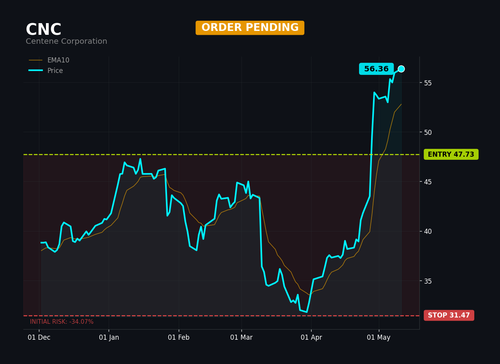The image size is (500, 364).
Task: Click the 50 price axis tick
Action: (x=428, y=132)
